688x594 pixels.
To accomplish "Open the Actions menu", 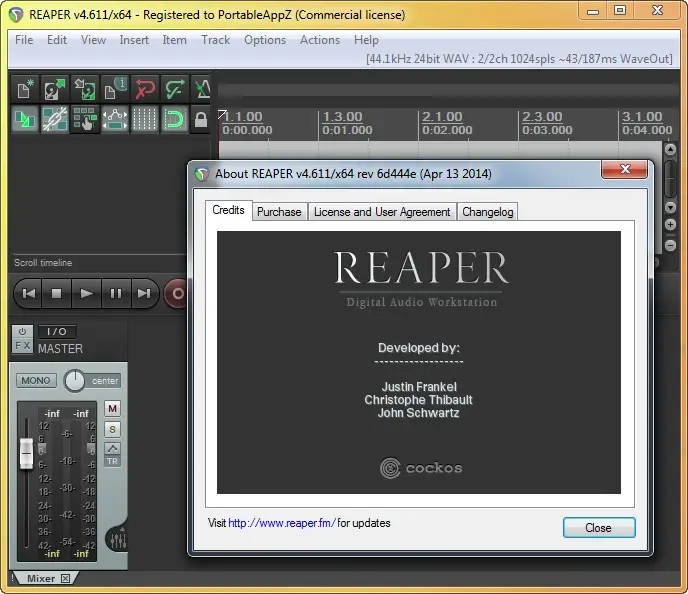I will (x=320, y=40).
